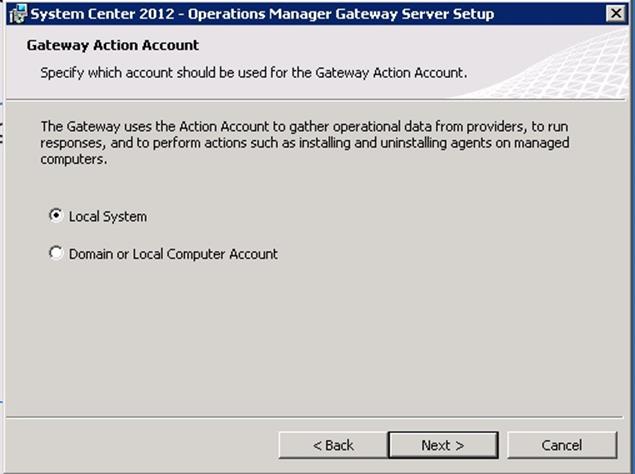Click the header line beneath the banner

click(314, 99)
